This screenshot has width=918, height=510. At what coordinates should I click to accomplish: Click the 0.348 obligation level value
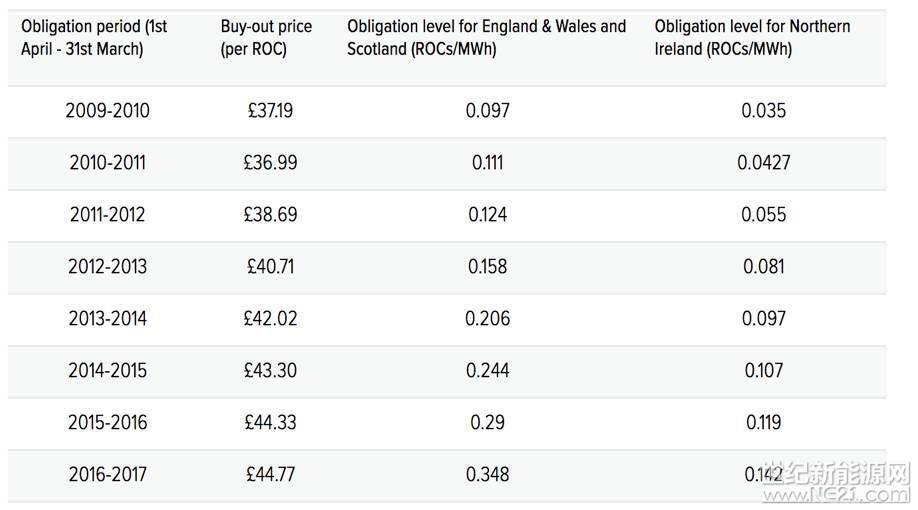[x=488, y=475]
